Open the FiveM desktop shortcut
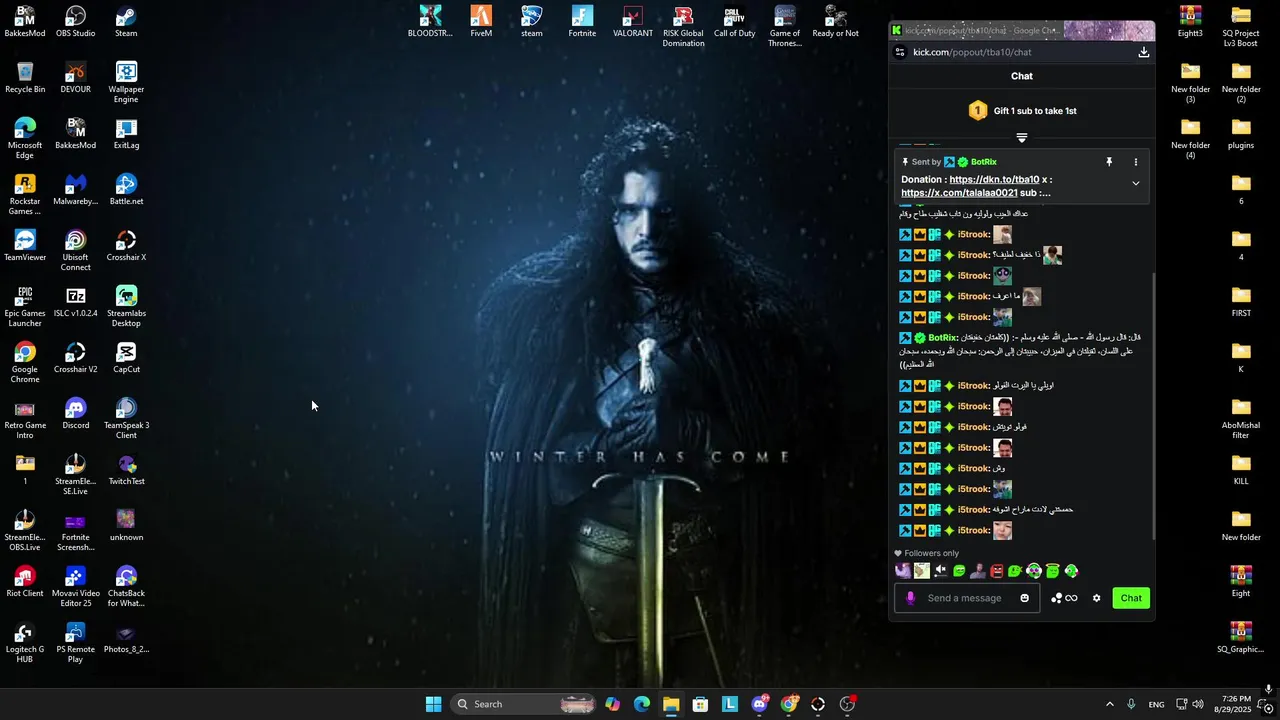The image size is (1280, 720). pyautogui.click(x=481, y=22)
